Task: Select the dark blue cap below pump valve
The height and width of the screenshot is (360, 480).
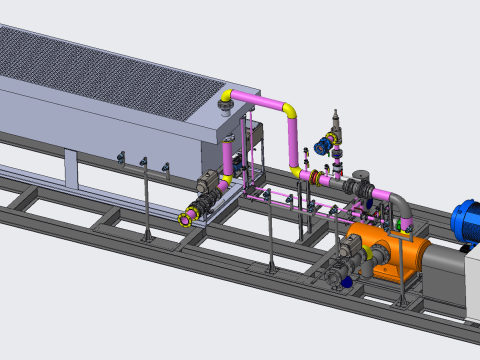Action: click(347, 282)
